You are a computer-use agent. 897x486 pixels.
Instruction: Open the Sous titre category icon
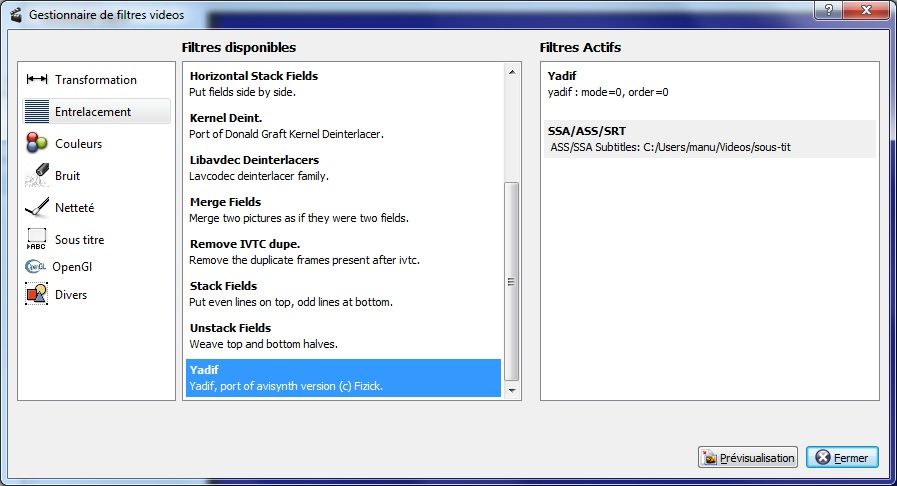pyautogui.click(x=37, y=240)
